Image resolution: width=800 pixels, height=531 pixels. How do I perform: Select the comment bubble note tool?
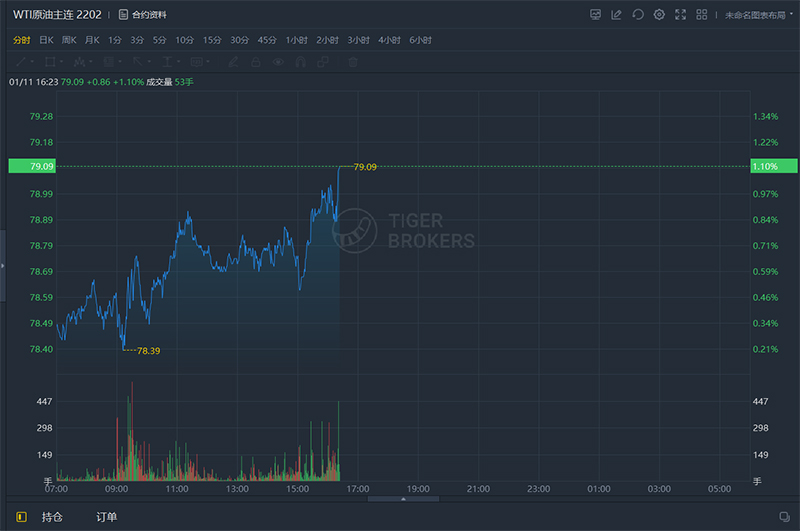[x=196, y=62]
